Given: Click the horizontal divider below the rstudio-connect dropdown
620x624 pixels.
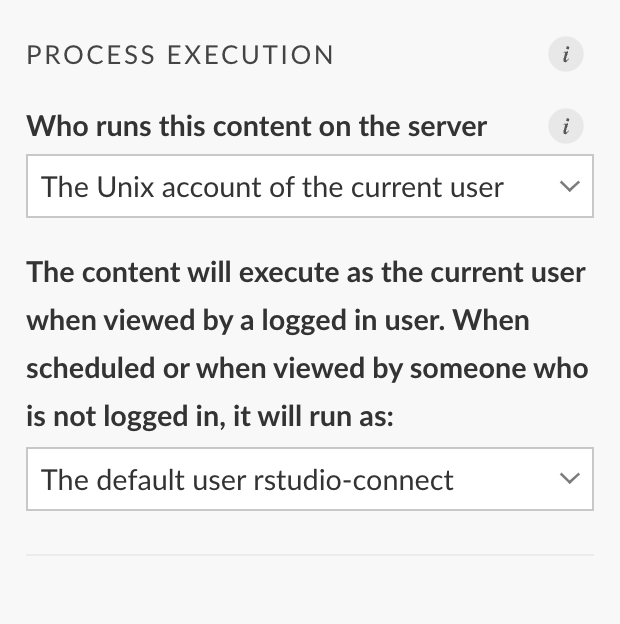Looking at the screenshot, I should 310,554.
